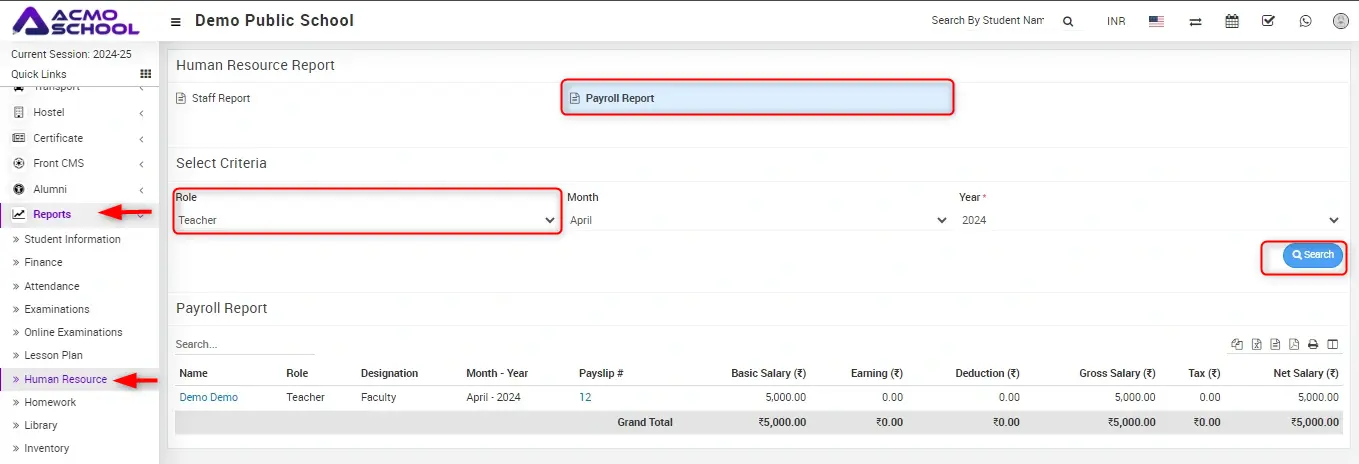
Task: Open the Year dropdown showing 2024
Action: 1149,220
